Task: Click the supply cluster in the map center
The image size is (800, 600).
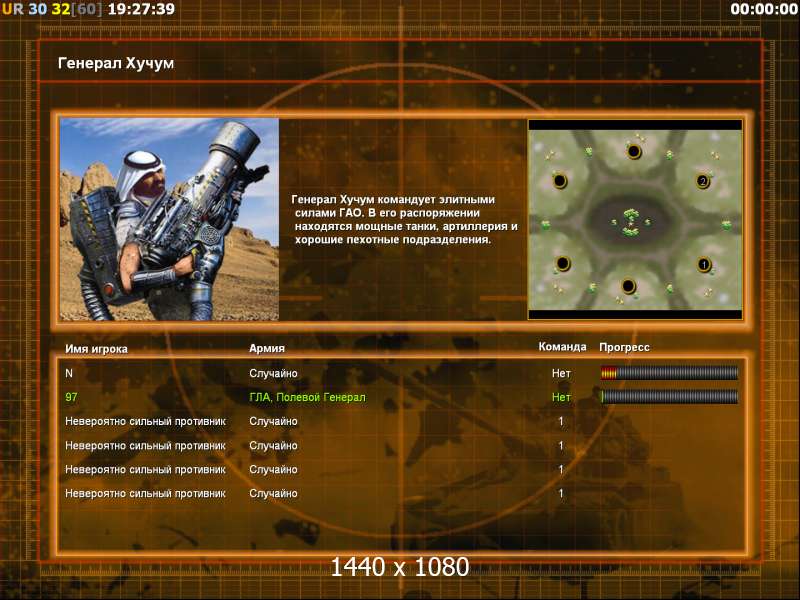Action: (x=631, y=221)
